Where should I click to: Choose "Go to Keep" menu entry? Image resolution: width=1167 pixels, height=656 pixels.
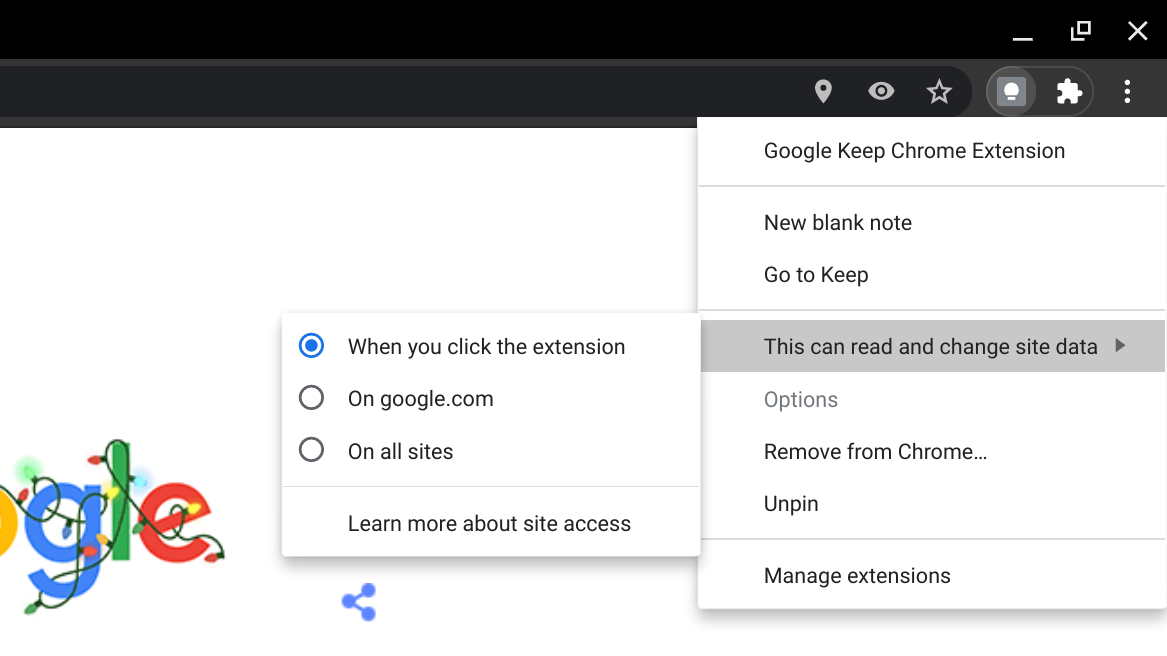pyautogui.click(x=933, y=275)
